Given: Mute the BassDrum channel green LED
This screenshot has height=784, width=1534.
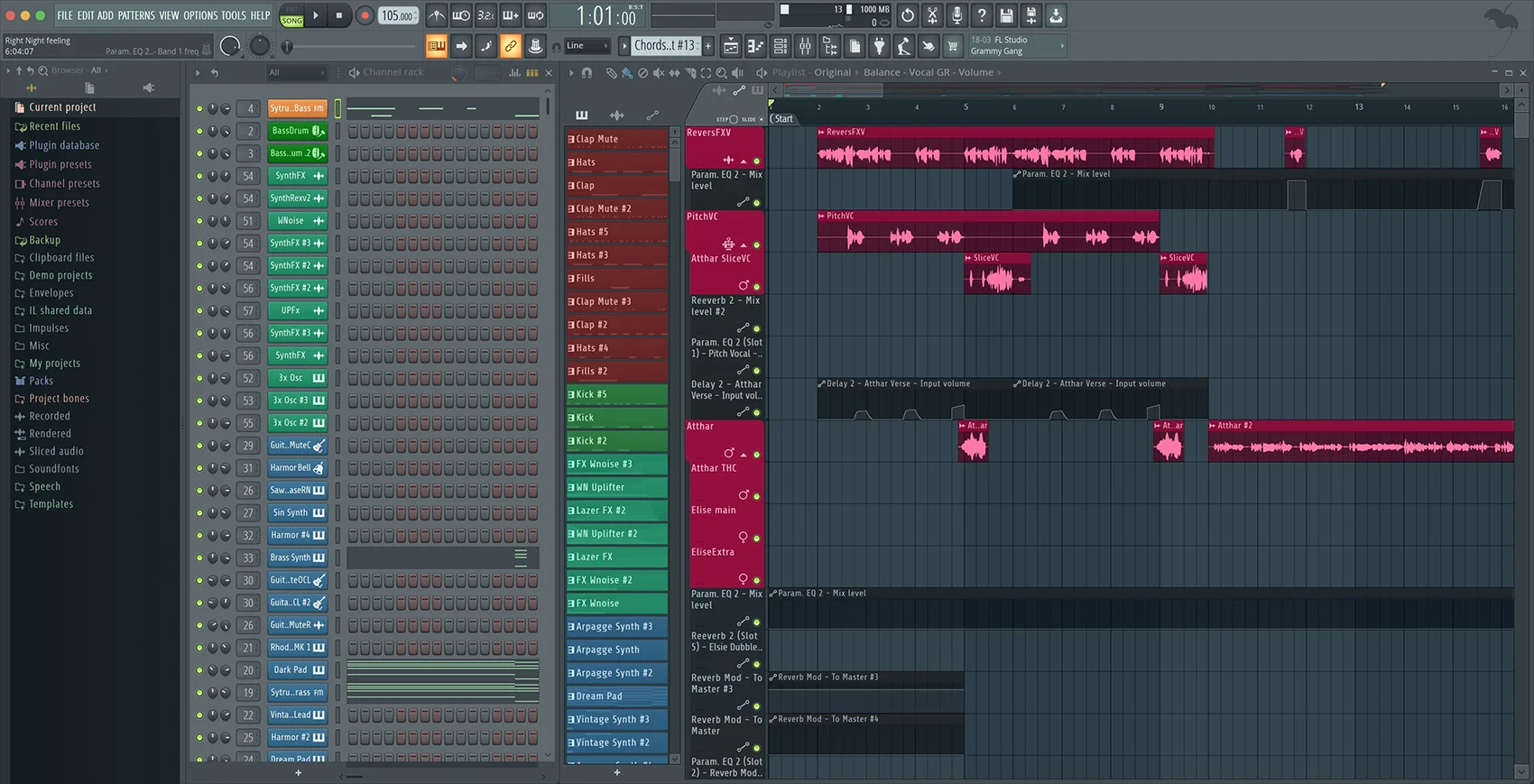Looking at the screenshot, I should point(199,131).
